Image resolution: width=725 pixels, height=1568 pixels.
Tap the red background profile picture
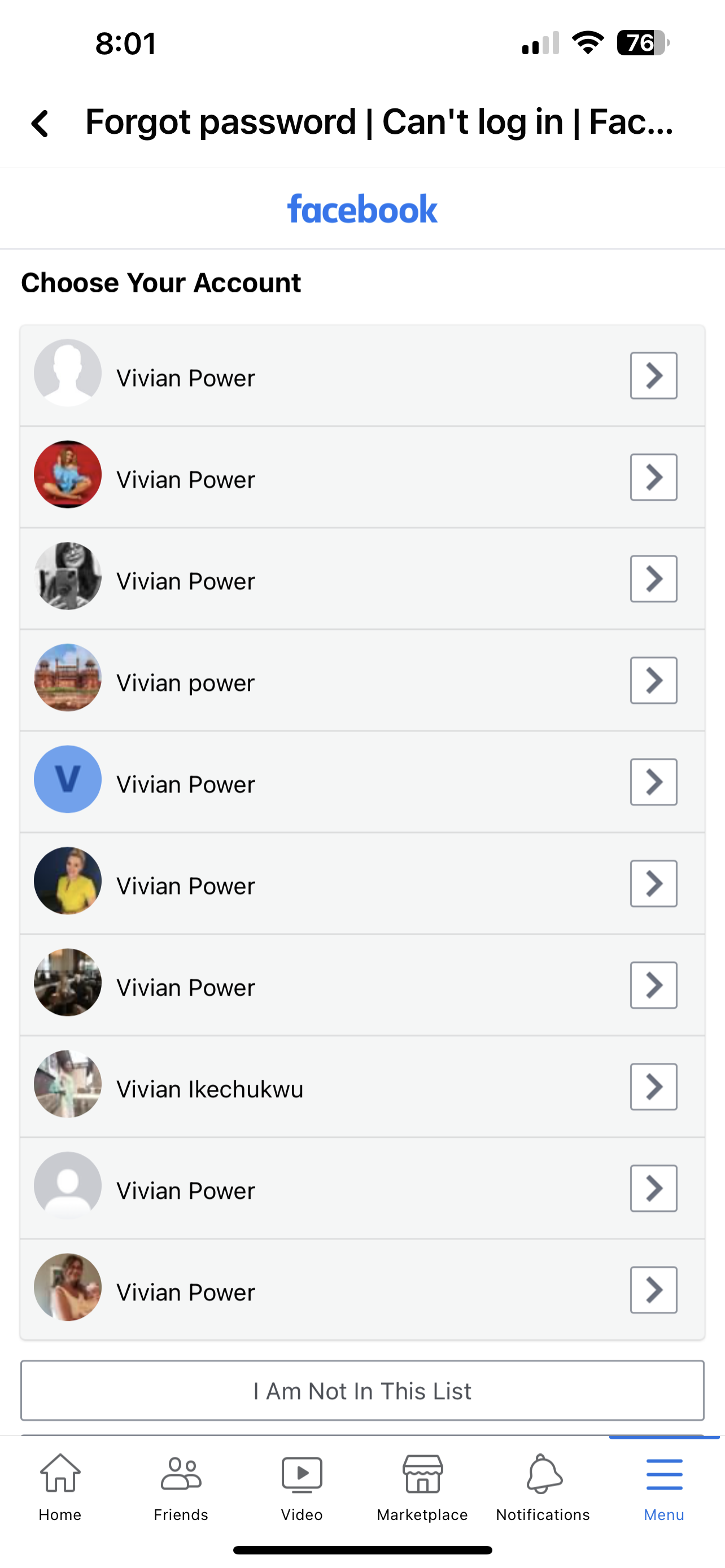(68, 474)
